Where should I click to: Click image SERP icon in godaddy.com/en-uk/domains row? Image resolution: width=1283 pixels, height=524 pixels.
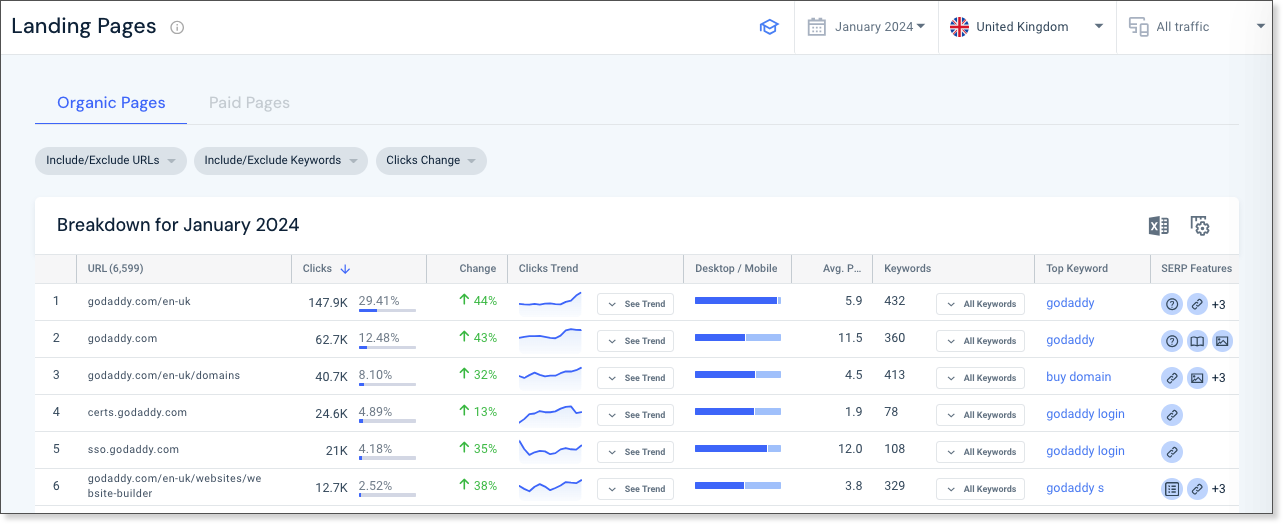(1197, 378)
